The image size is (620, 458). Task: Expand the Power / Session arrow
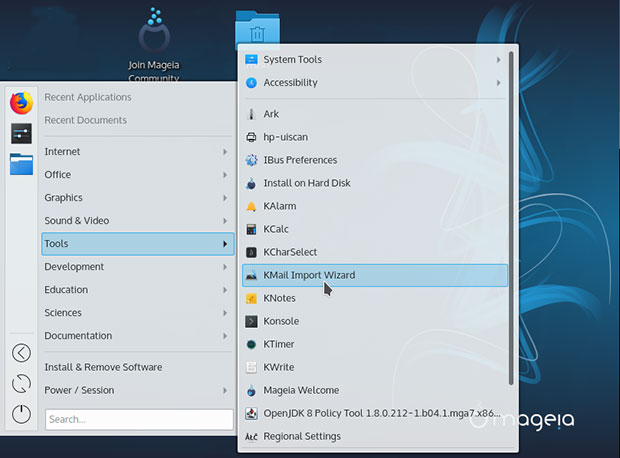click(225, 390)
